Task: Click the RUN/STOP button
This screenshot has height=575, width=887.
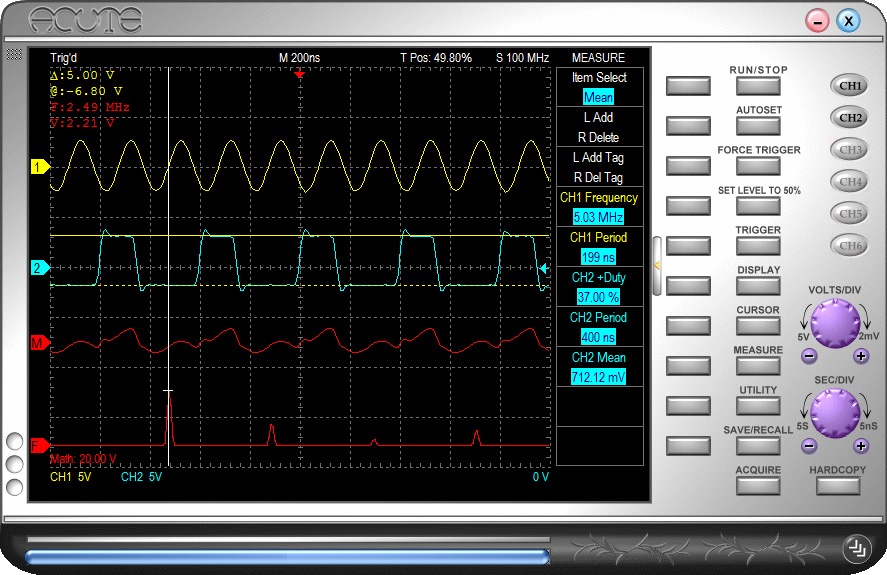Action: point(758,86)
